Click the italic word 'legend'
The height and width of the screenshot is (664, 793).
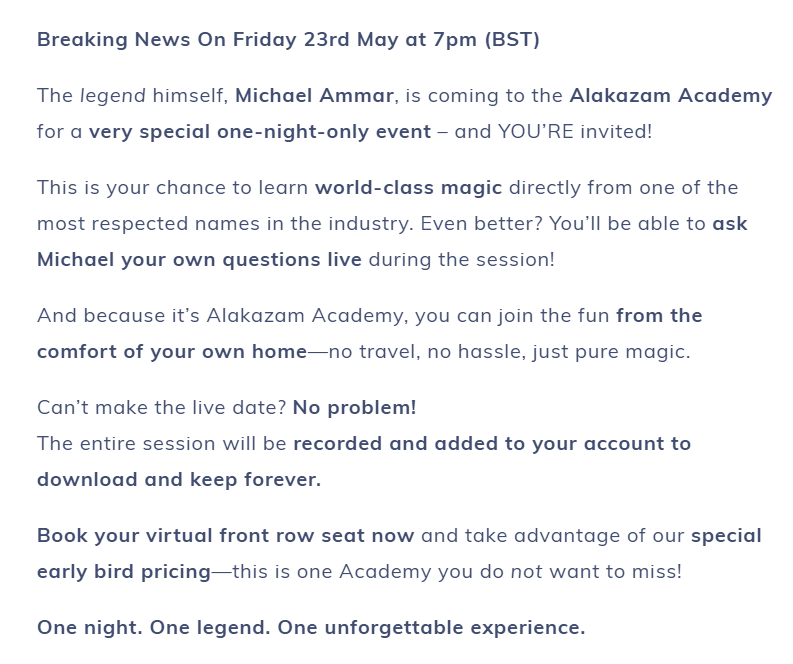pos(113,96)
